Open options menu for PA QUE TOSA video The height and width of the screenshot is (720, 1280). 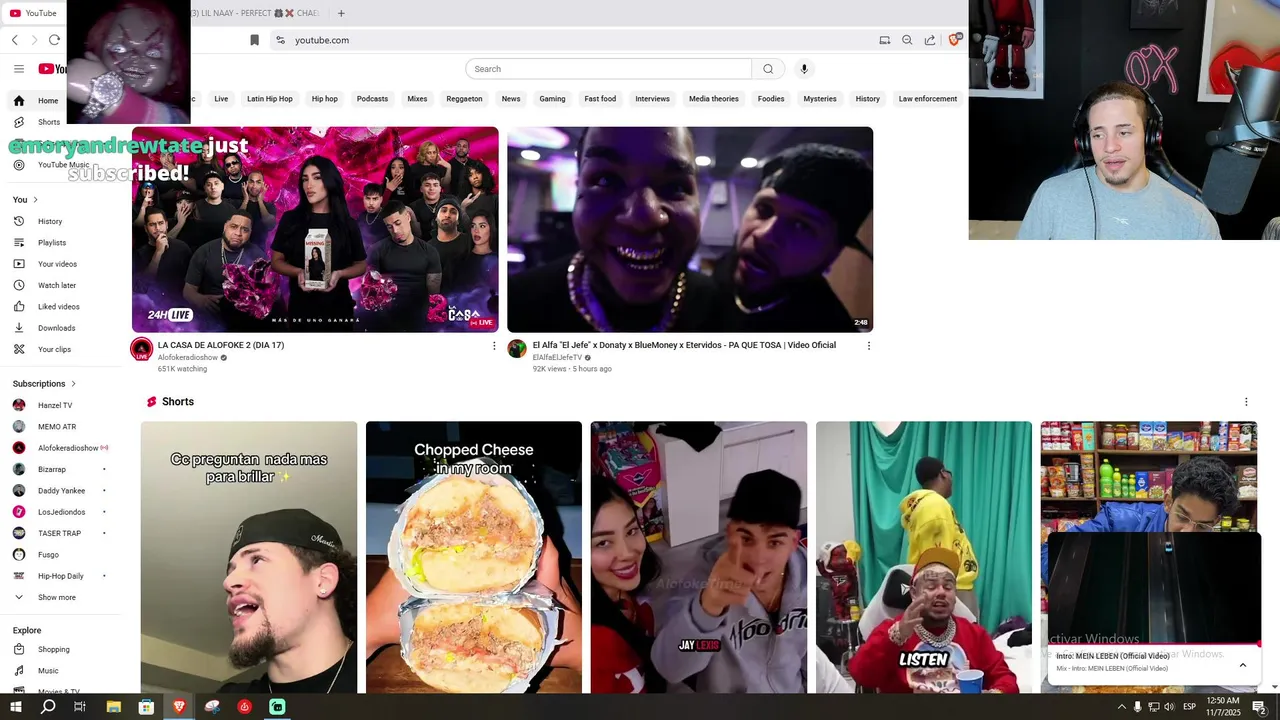(x=868, y=346)
